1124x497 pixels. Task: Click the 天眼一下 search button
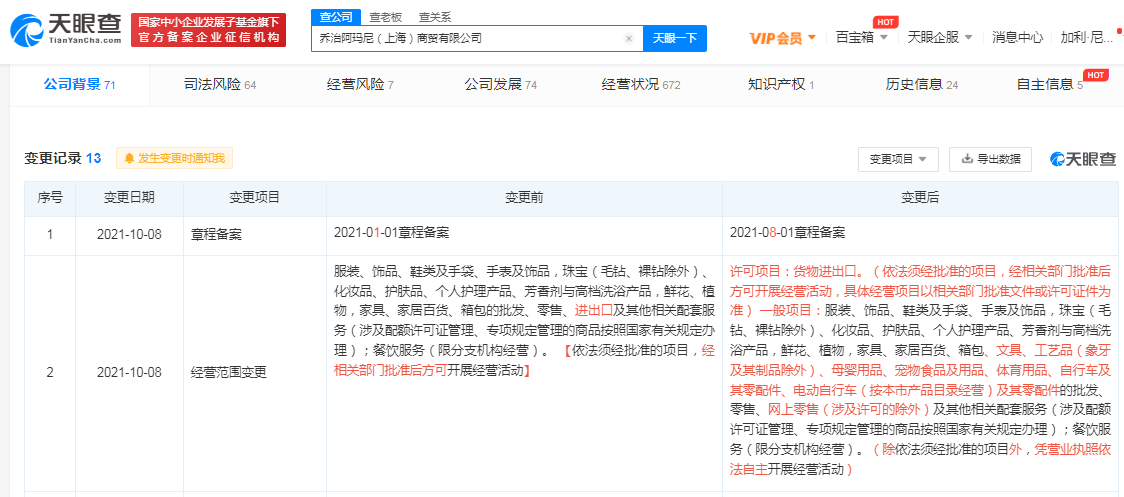[x=675, y=39]
